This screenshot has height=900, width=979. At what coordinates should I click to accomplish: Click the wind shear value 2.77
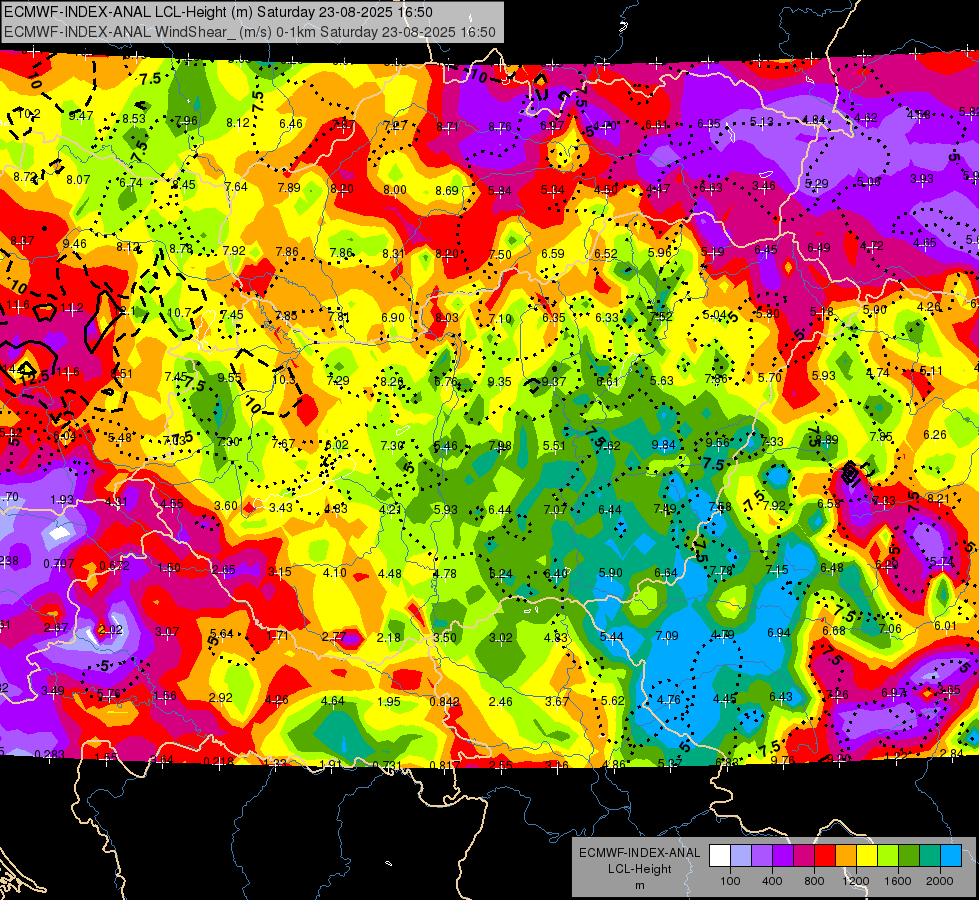pos(333,636)
